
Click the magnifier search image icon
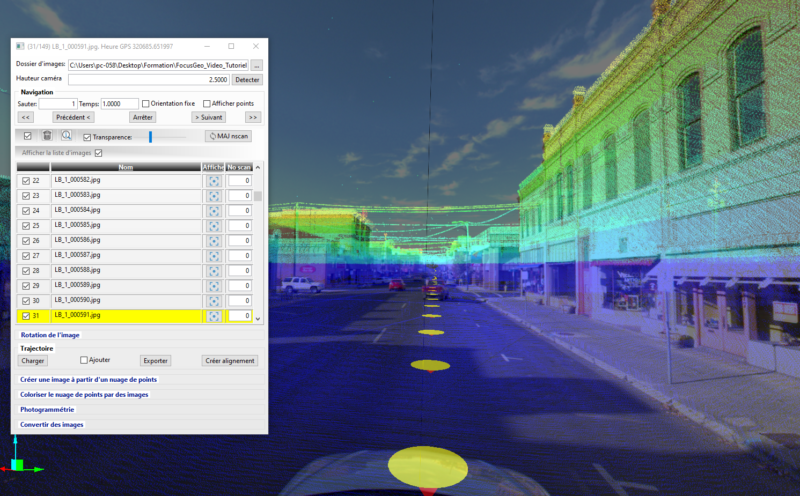click(x=66, y=136)
